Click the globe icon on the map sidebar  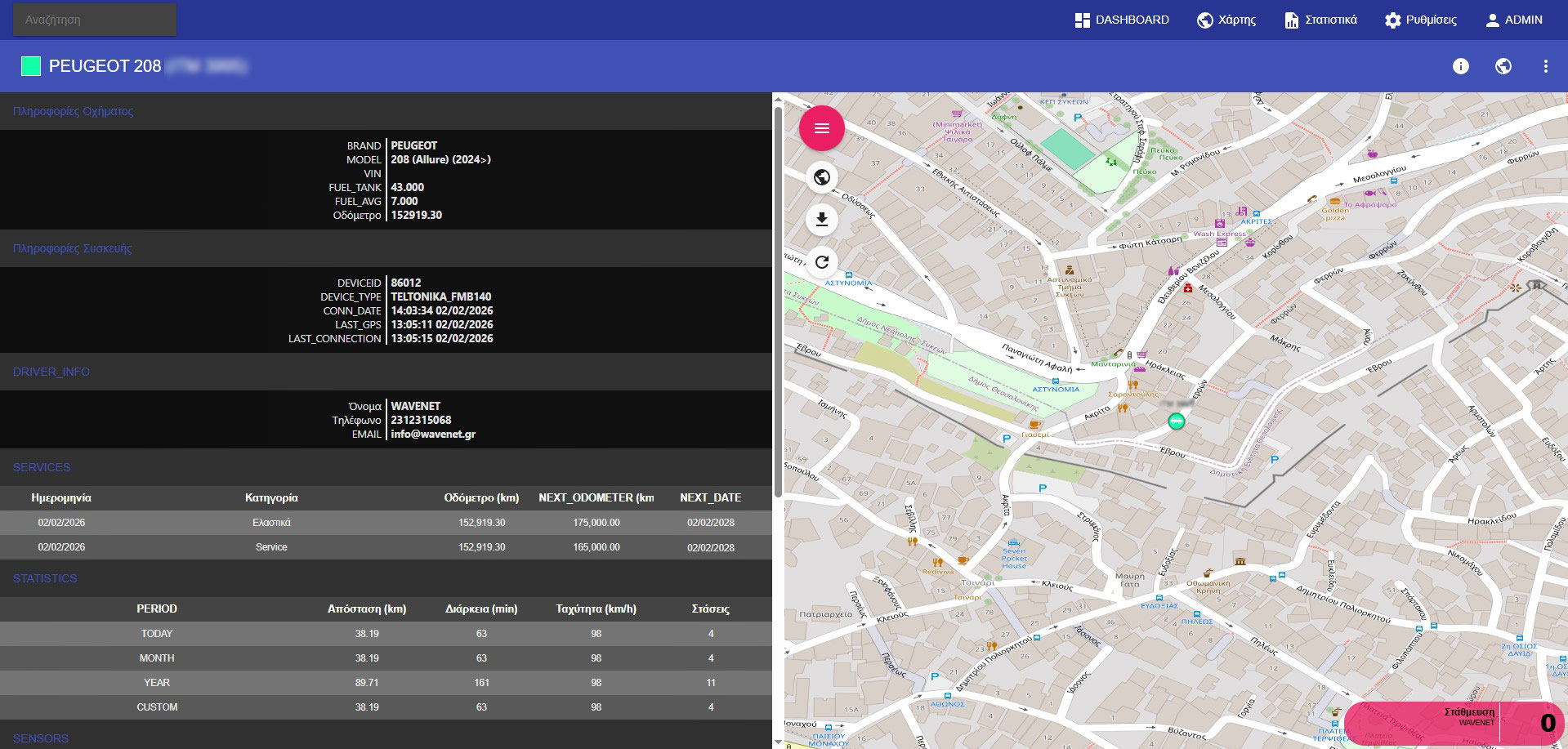[822, 176]
